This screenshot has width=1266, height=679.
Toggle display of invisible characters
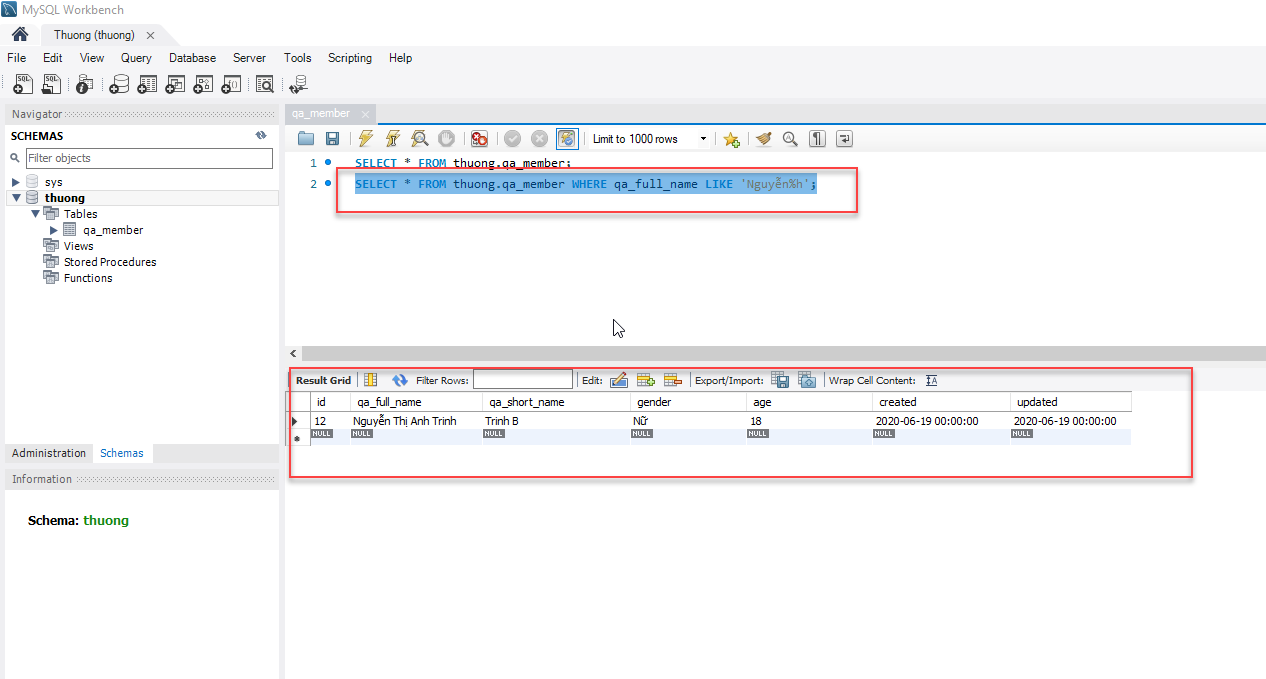pos(817,139)
